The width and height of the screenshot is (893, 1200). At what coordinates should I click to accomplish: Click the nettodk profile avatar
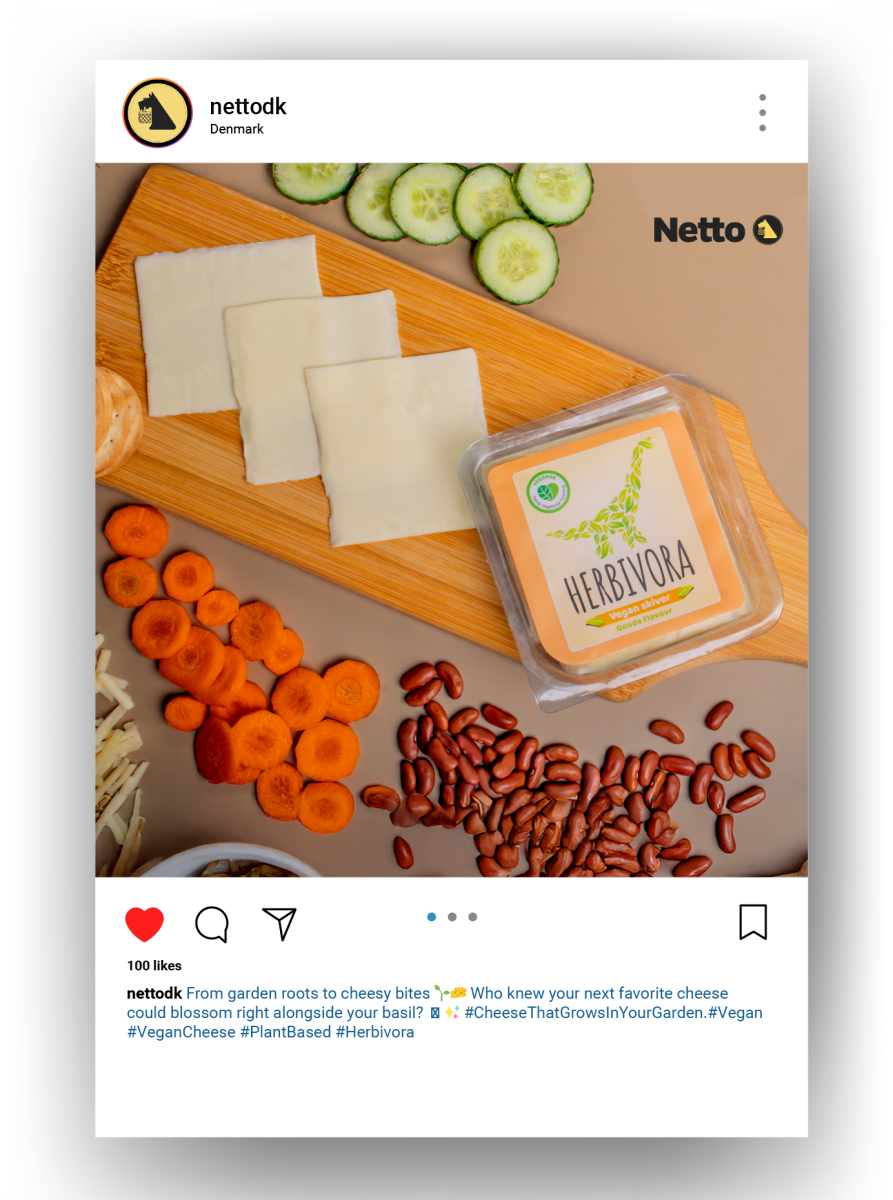pos(157,113)
